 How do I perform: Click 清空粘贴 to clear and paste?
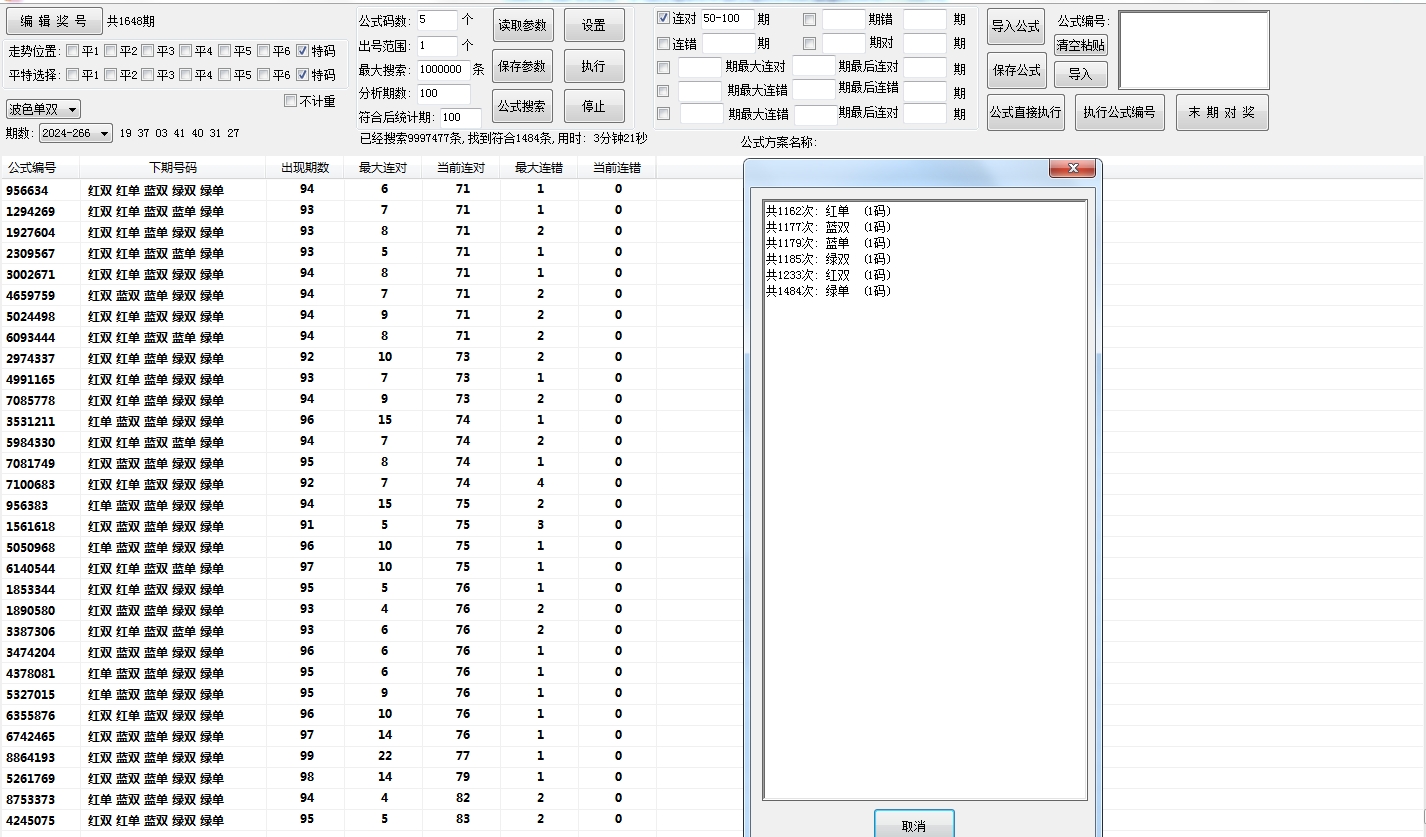pyautogui.click(x=1080, y=45)
